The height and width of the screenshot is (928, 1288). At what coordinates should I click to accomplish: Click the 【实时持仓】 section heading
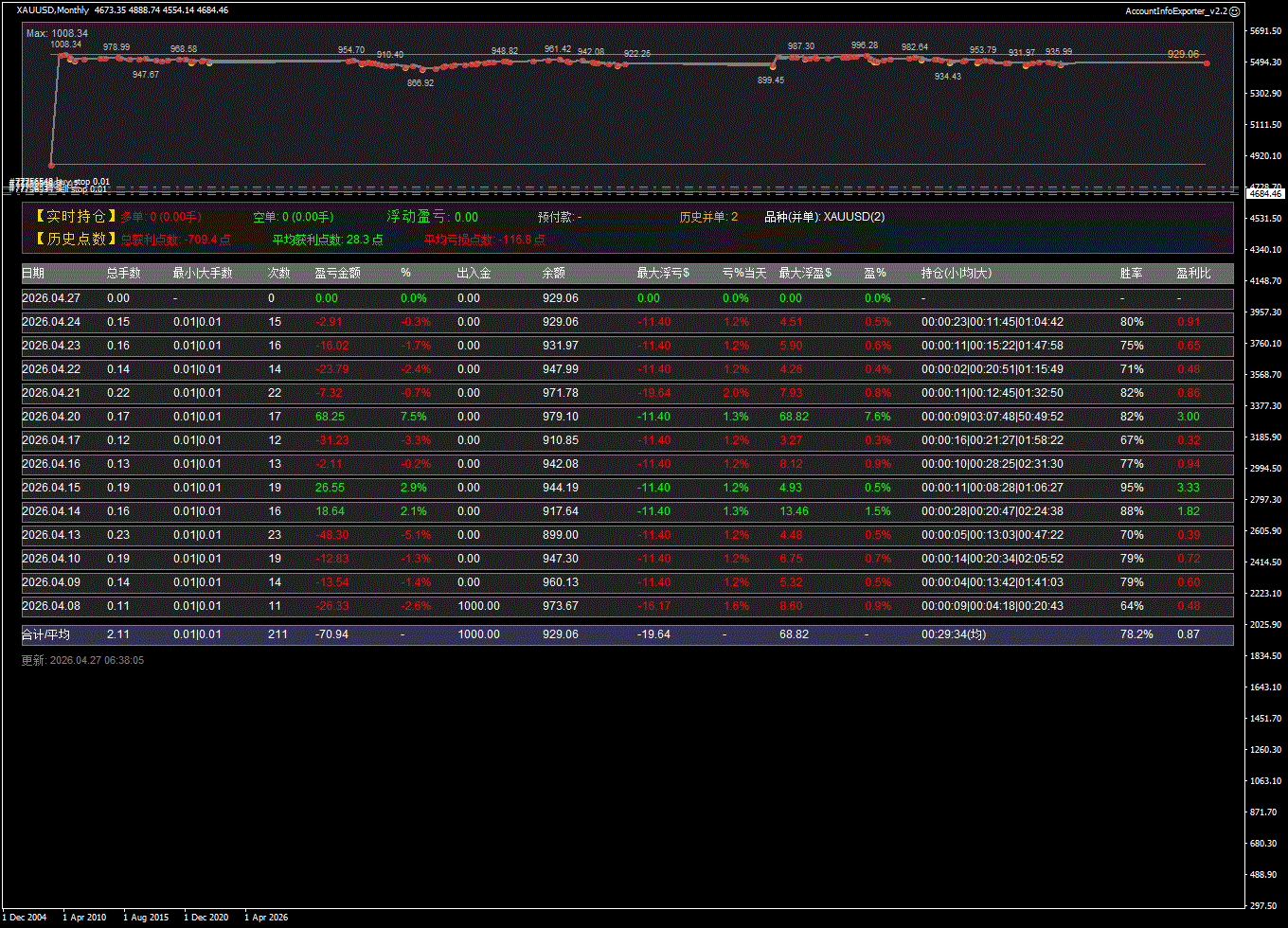(76, 217)
